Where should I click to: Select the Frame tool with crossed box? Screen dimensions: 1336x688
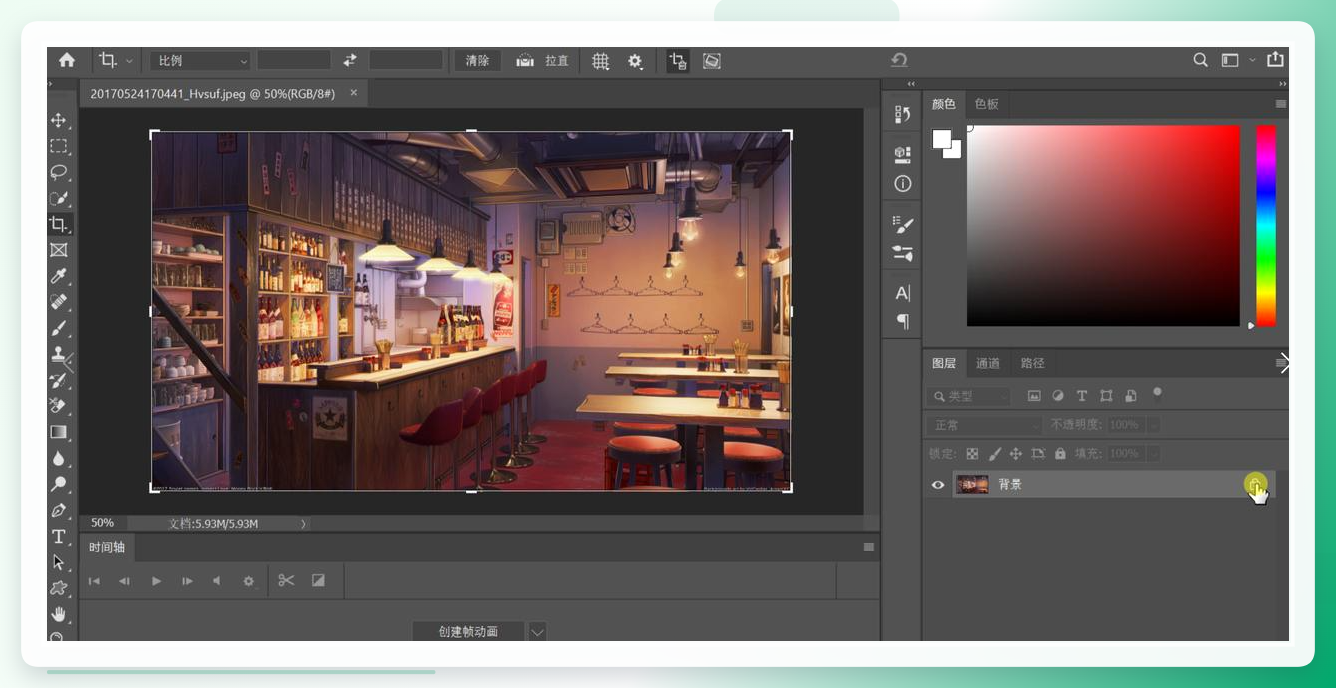(x=59, y=250)
